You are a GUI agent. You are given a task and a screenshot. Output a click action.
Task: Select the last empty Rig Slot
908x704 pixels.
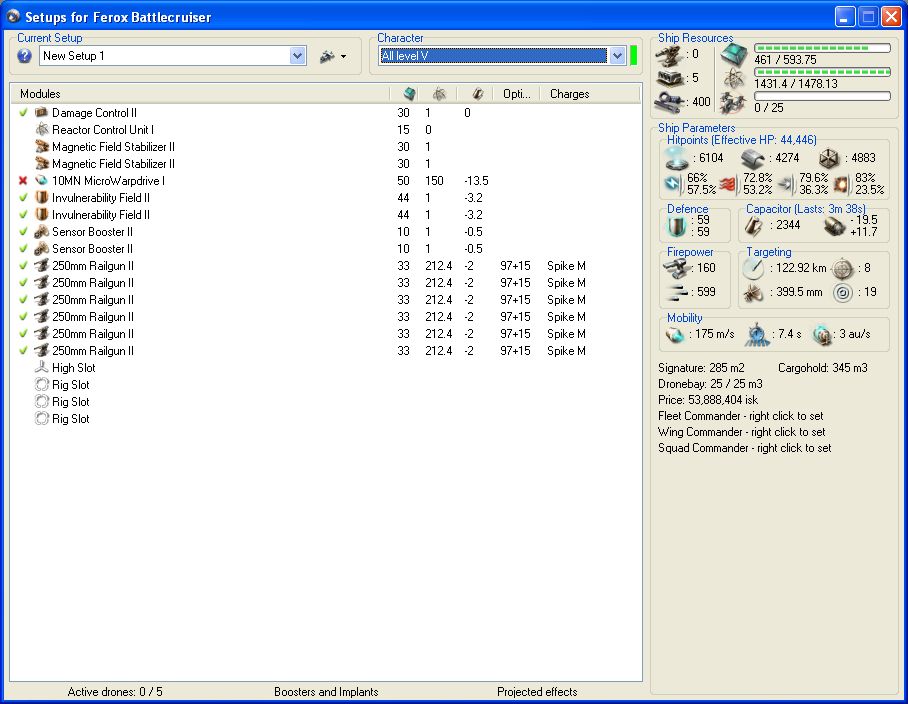coord(325,419)
